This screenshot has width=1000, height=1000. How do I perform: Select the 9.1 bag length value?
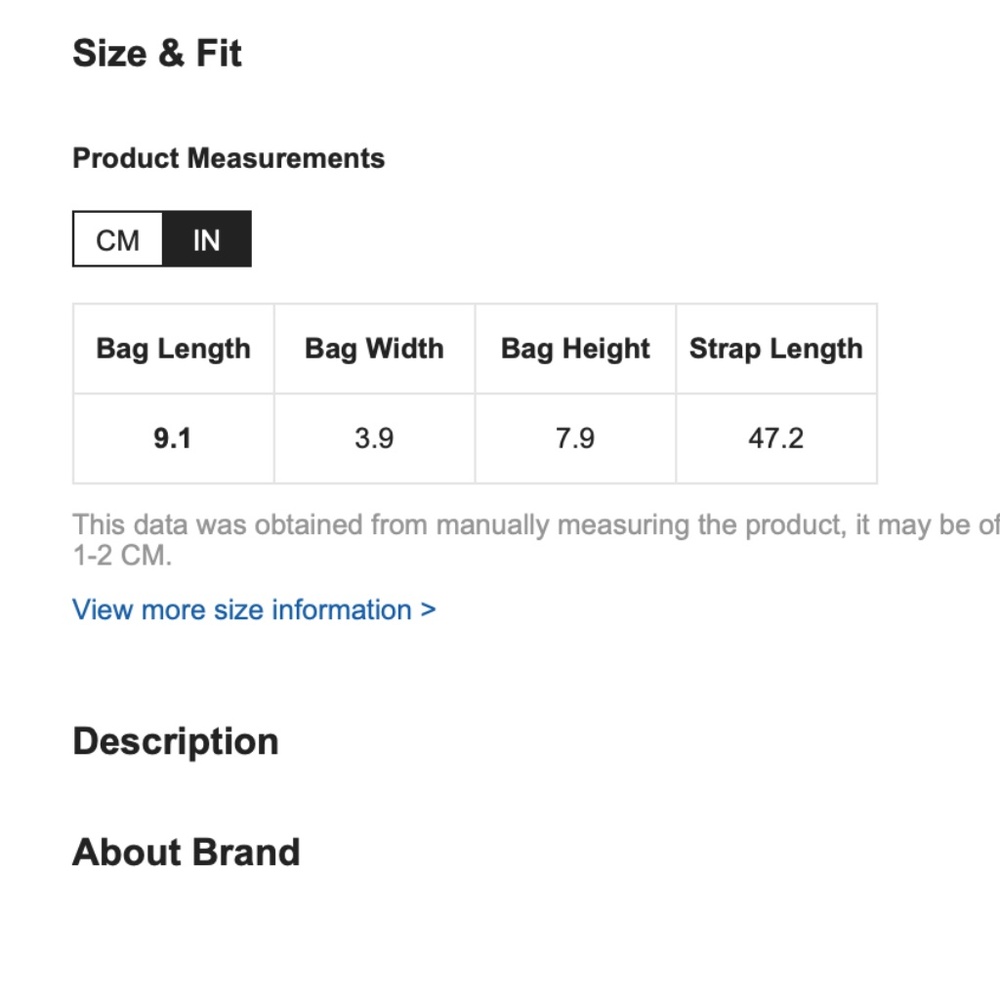[x=173, y=439]
